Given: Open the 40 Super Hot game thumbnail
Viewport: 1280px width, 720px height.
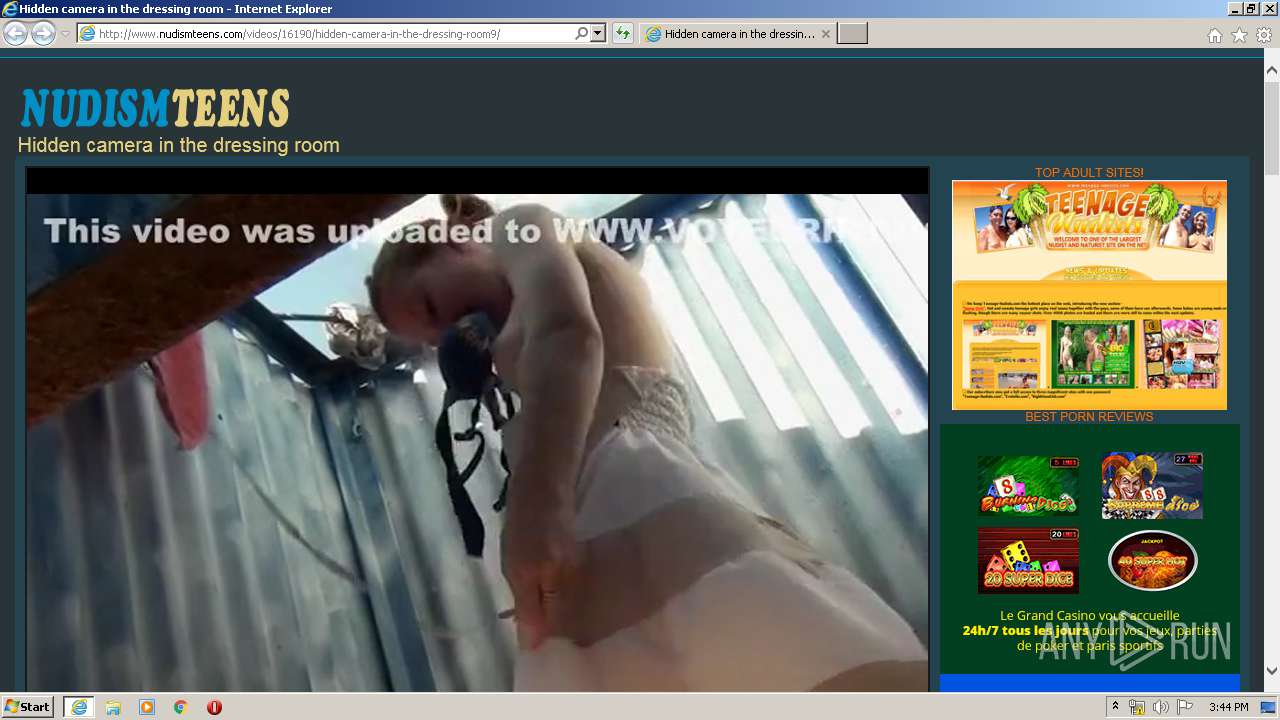Looking at the screenshot, I should tap(1153, 561).
